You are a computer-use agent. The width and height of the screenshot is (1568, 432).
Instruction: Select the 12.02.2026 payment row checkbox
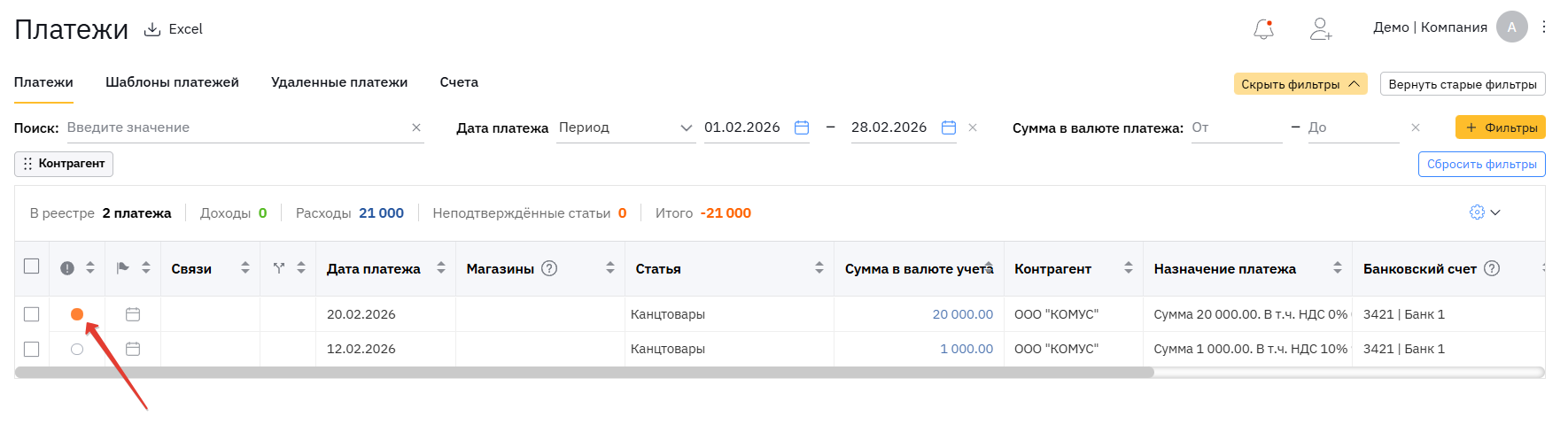32,349
